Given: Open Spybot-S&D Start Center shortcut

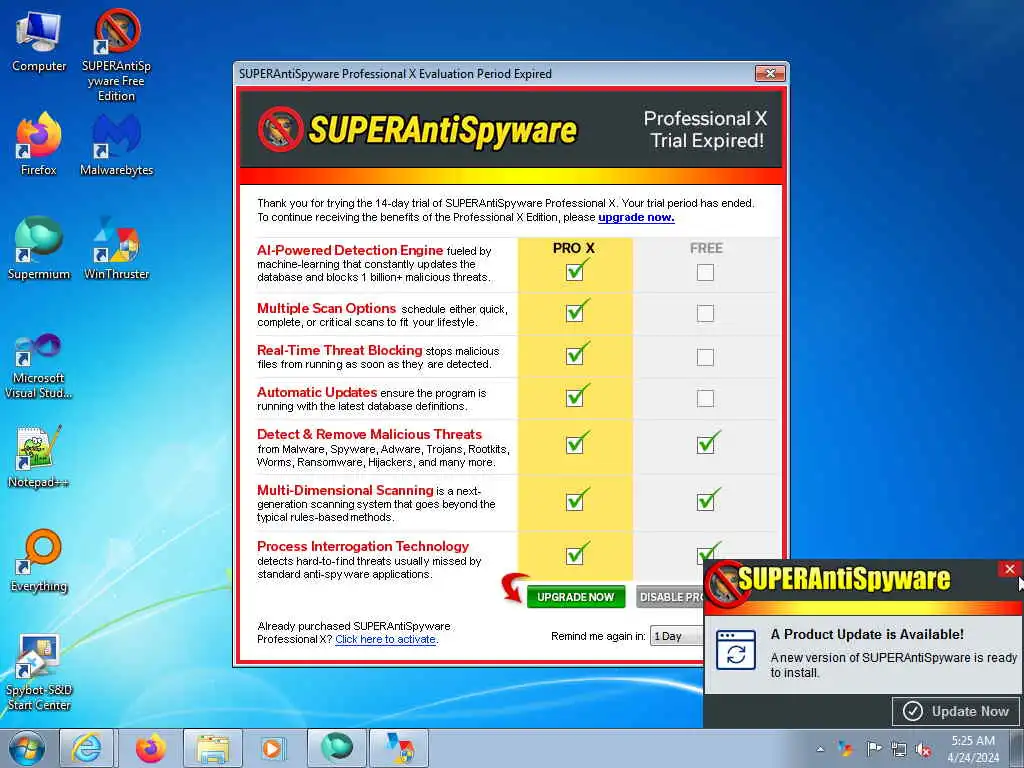Looking at the screenshot, I should point(39,673).
